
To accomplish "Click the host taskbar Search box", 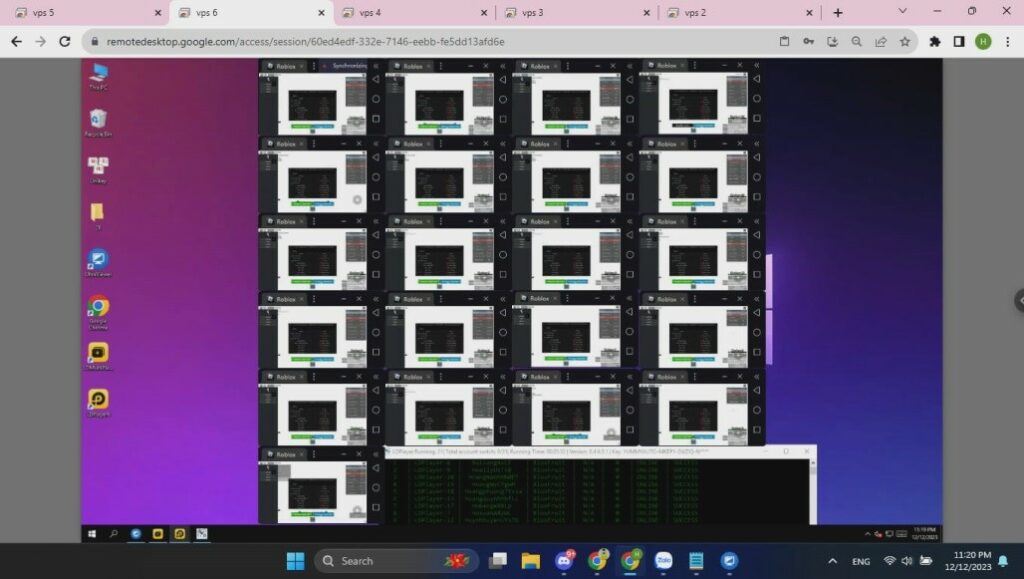I will [x=396, y=561].
